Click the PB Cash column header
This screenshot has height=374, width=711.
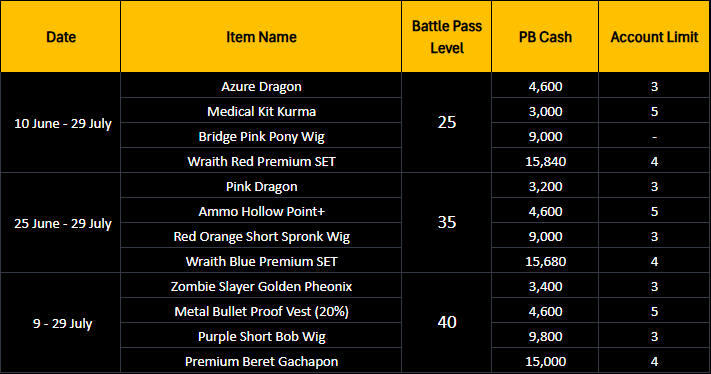point(545,37)
